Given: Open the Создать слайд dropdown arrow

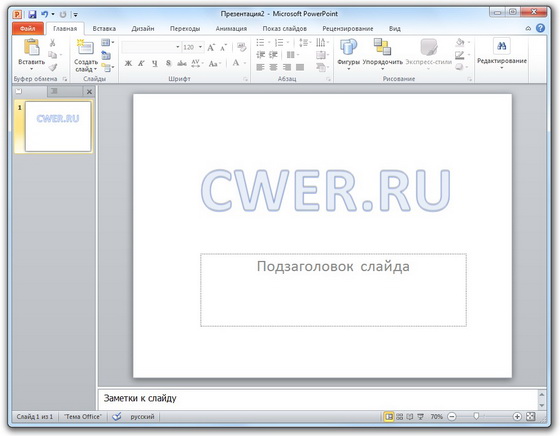Looking at the screenshot, I should click(x=95, y=69).
